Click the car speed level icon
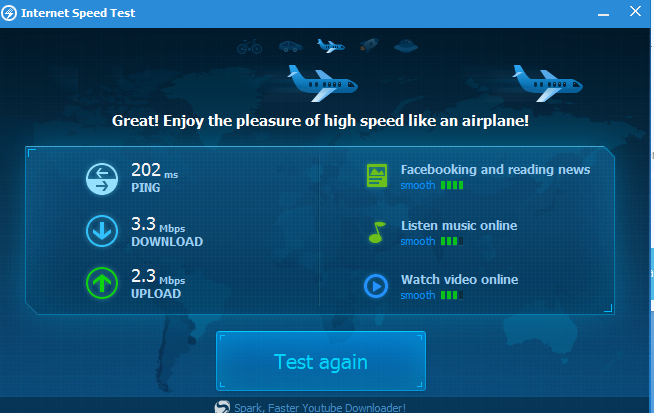The image size is (654, 413). coord(291,46)
